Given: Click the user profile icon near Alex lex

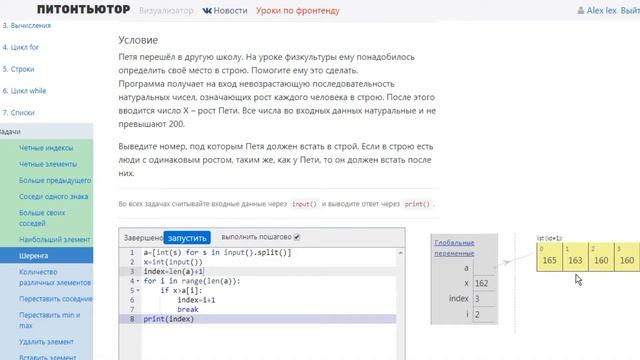Looking at the screenshot, I should 581,11.
